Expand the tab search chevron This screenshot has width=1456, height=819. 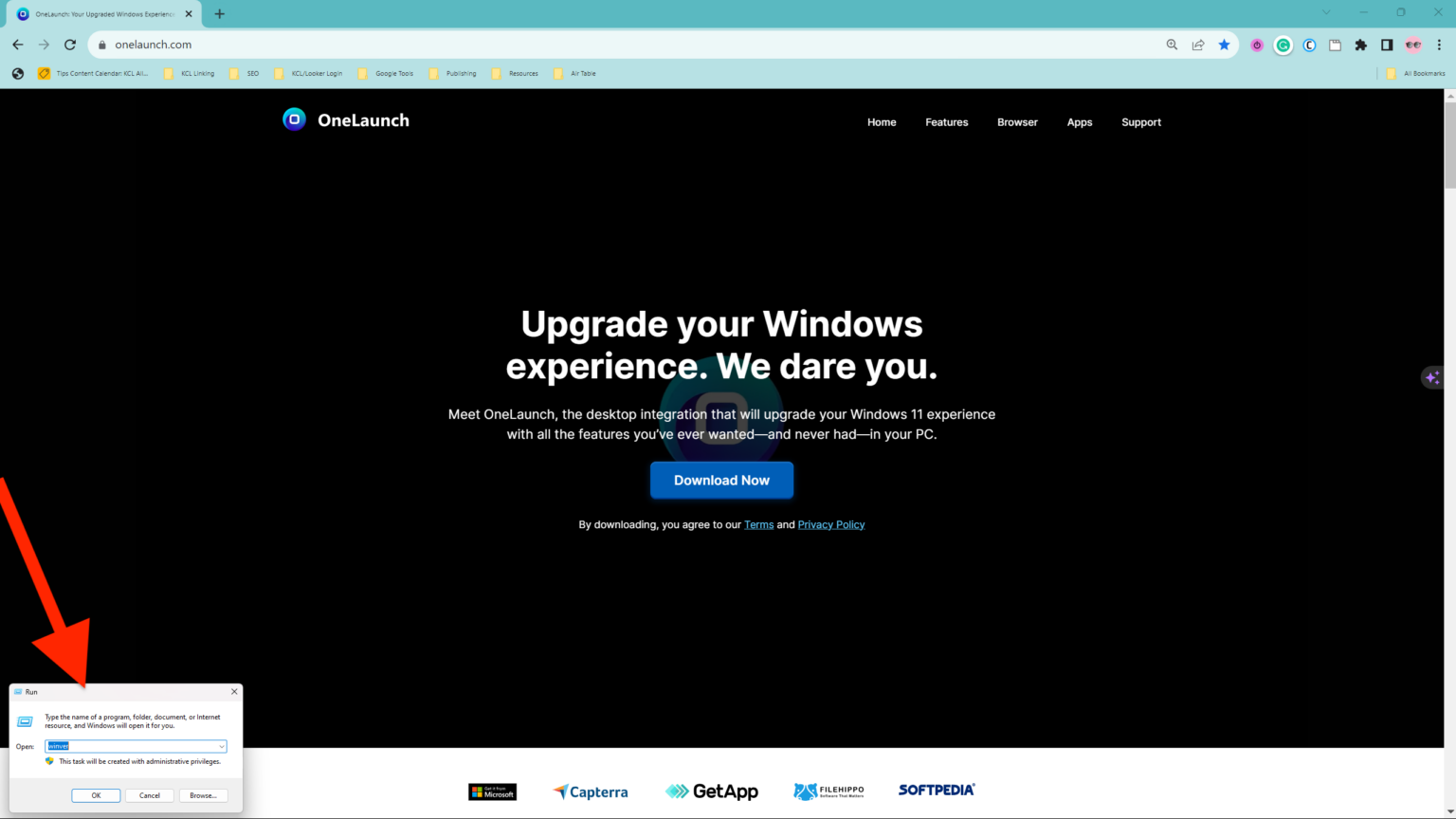click(1325, 12)
